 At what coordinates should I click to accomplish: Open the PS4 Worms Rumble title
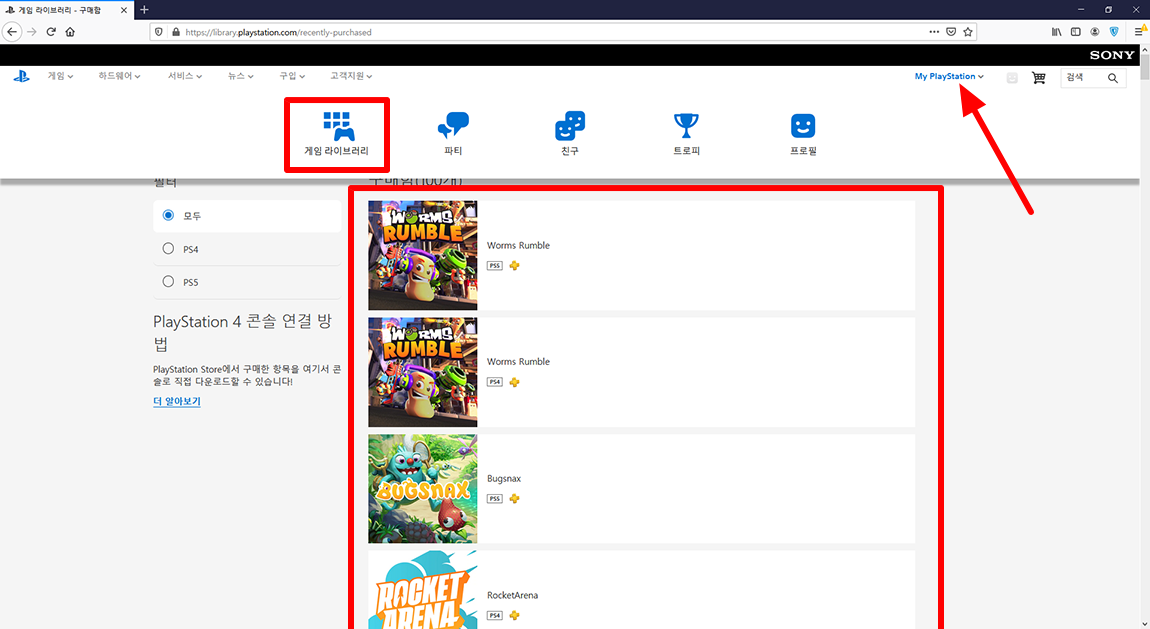click(518, 361)
